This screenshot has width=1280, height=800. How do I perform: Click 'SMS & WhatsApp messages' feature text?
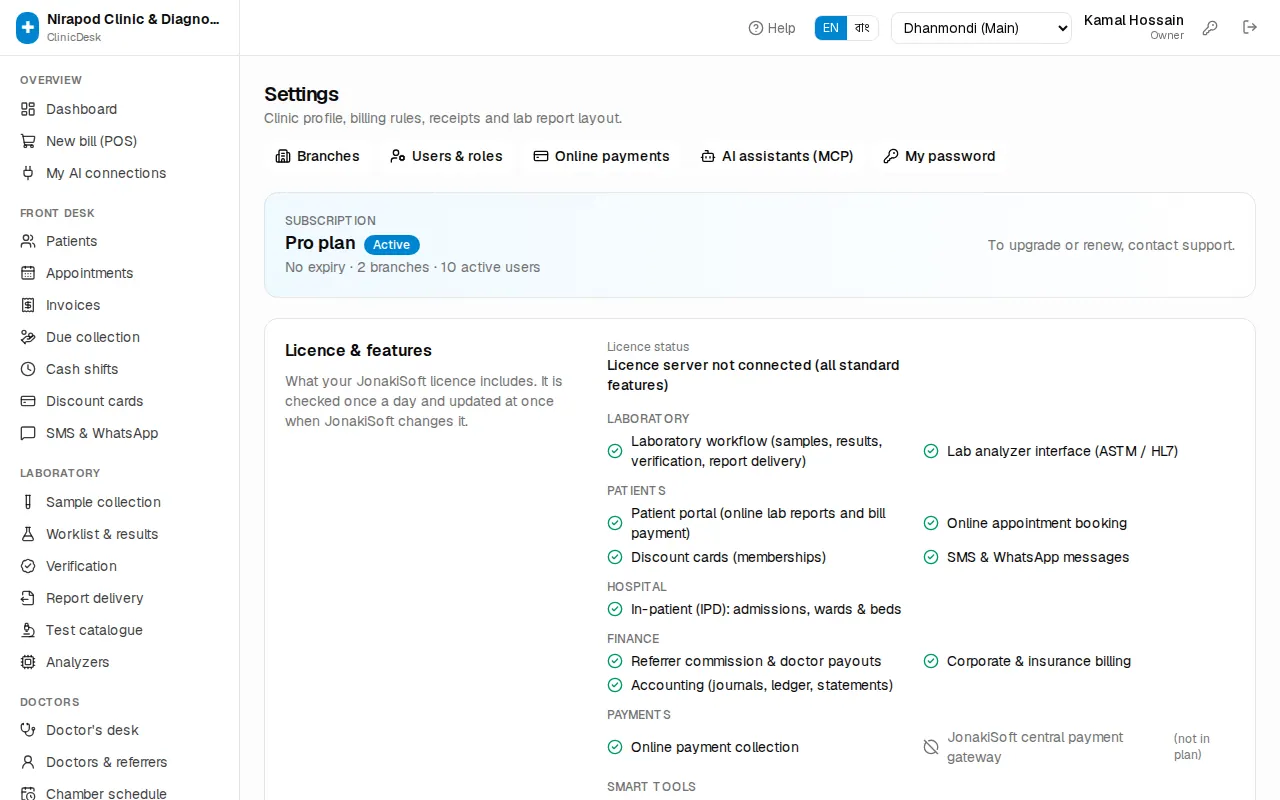click(x=1038, y=557)
